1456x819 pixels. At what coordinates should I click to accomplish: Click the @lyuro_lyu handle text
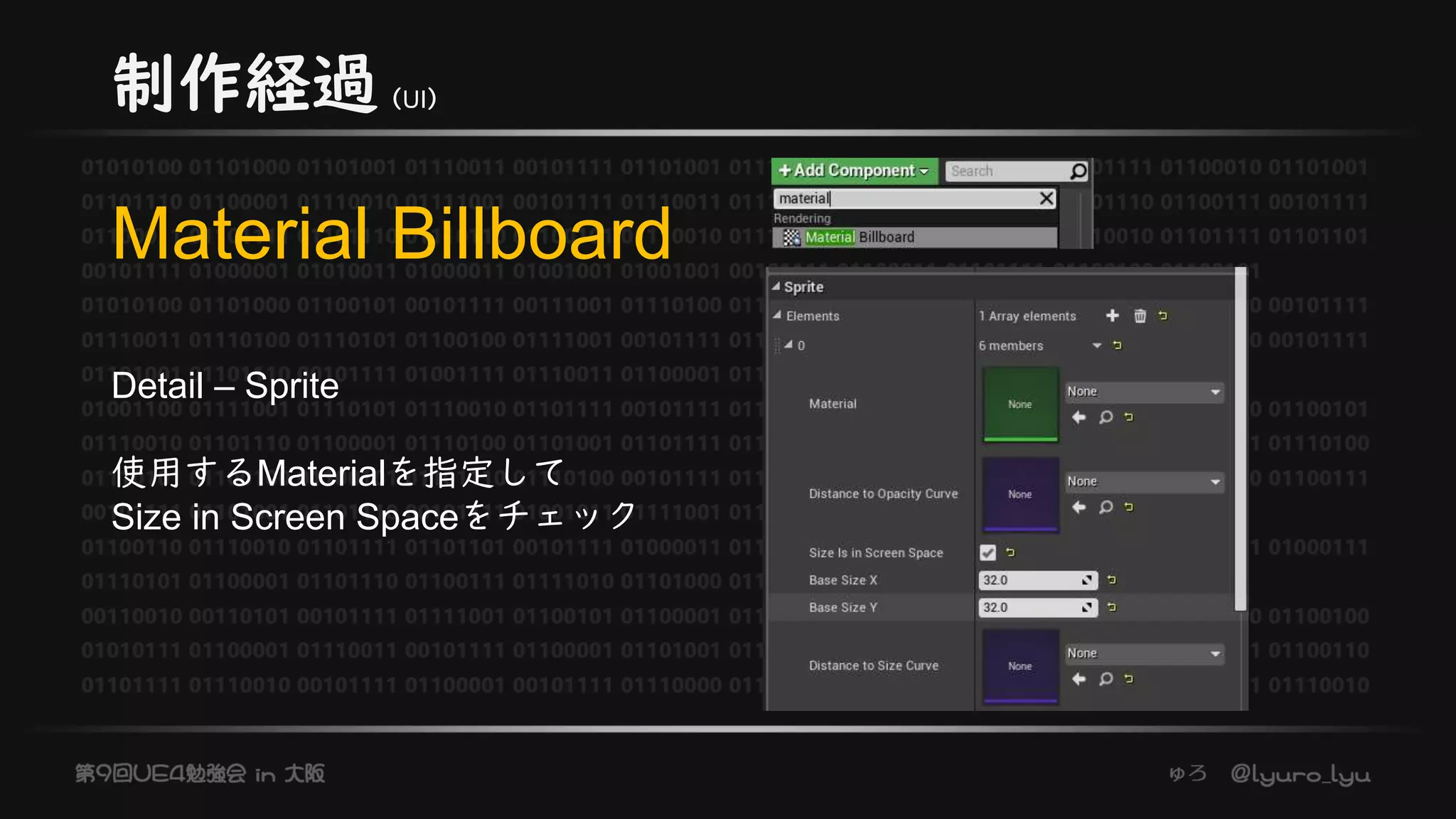point(1300,774)
